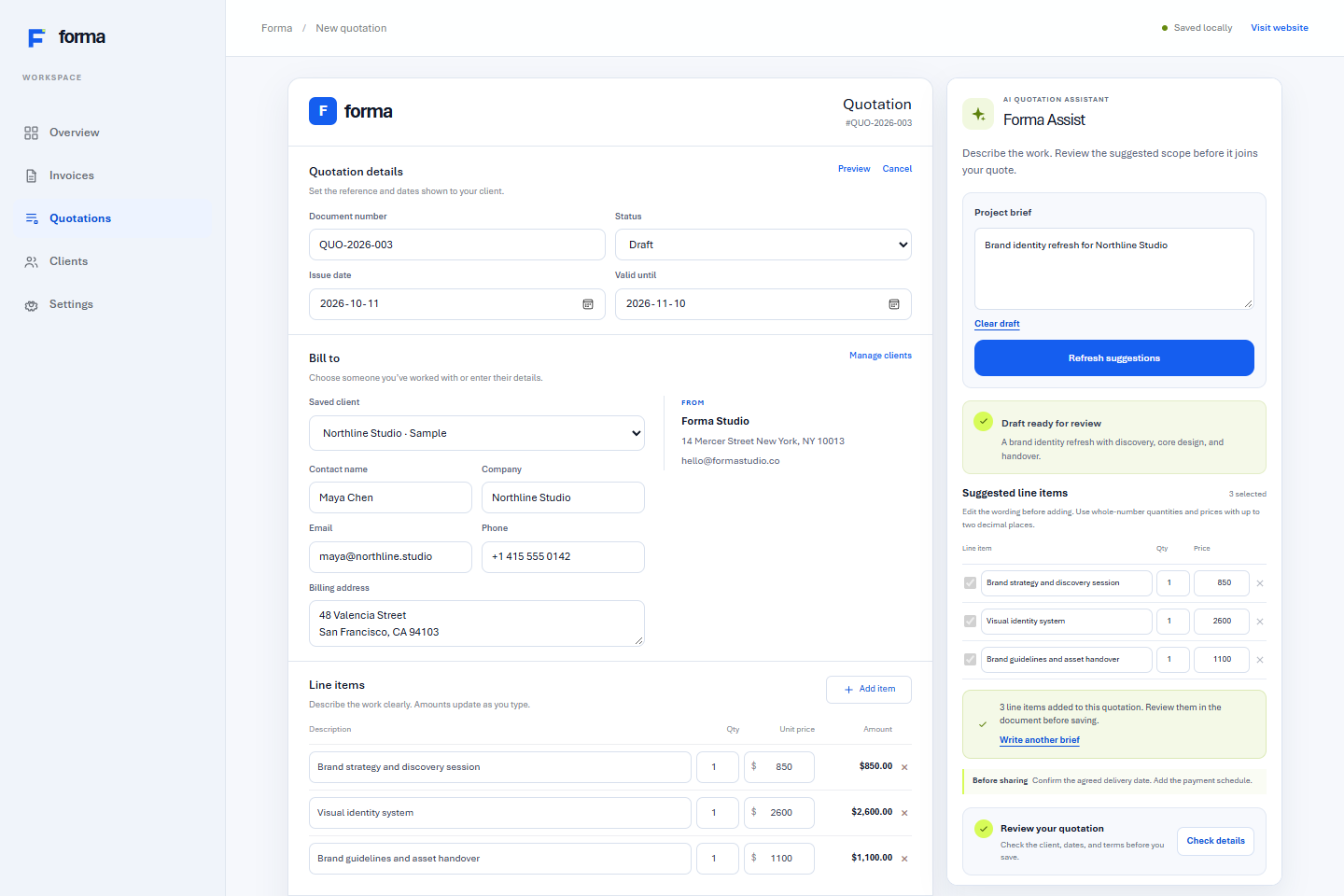Image resolution: width=1344 pixels, height=896 pixels.
Task: Click the Contact name field
Action: [390, 497]
